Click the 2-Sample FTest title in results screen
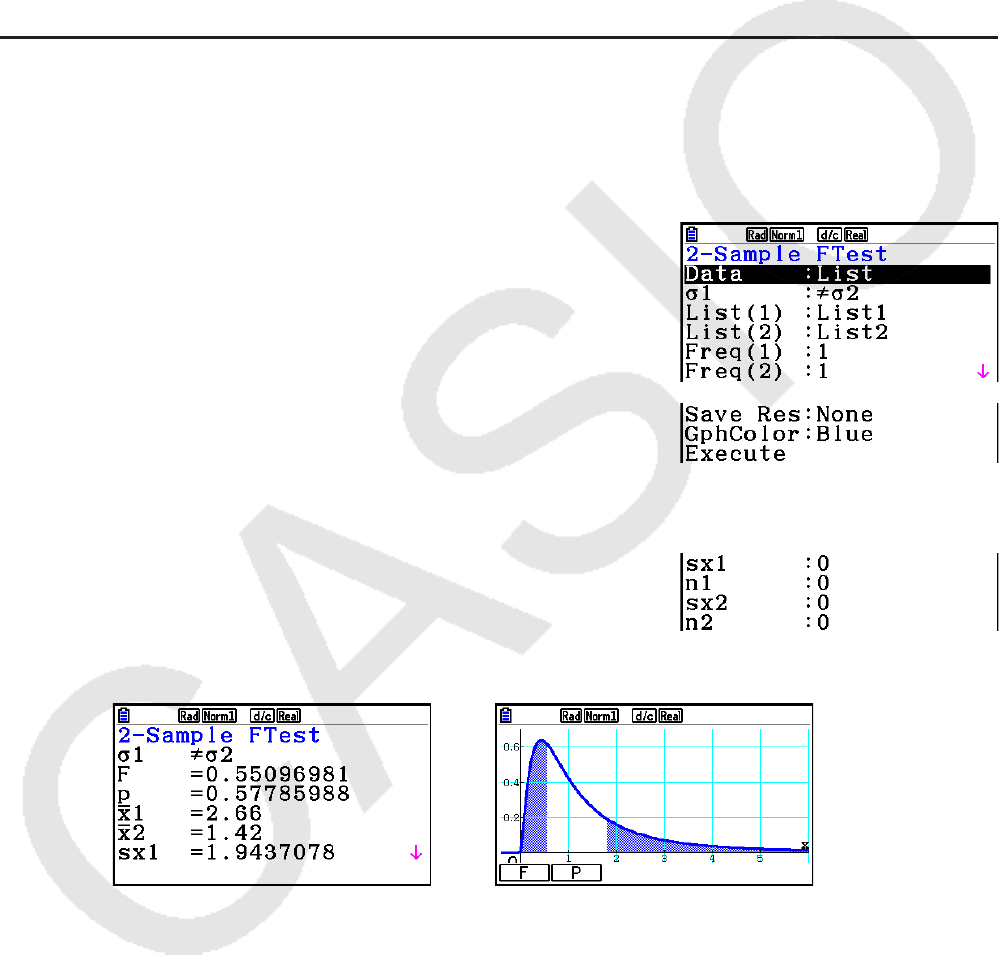999x955 pixels. [219, 735]
